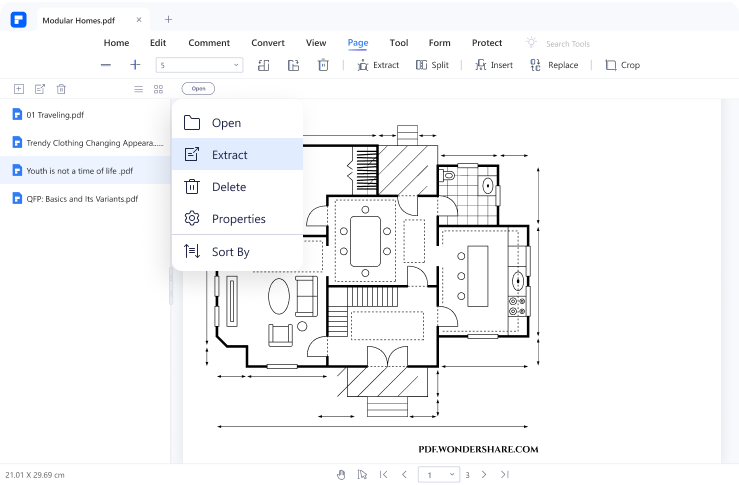Image resolution: width=739 pixels, height=485 pixels.
Task: Choose Properties from the context menu
Action: [238, 219]
